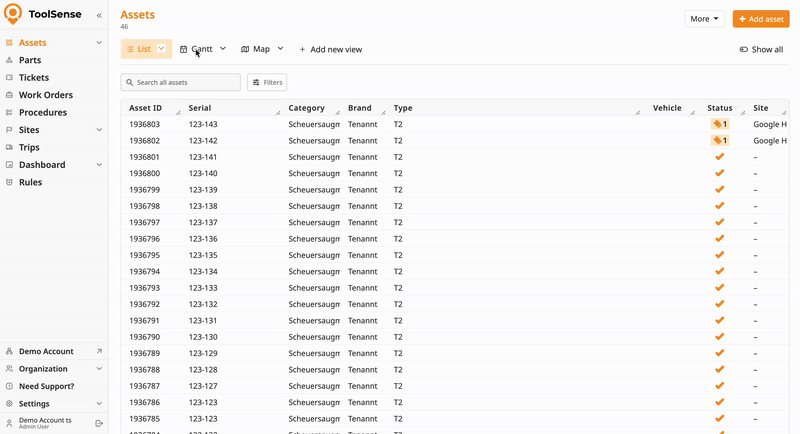Click the external link icon beside Demo Account
This screenshot has width=800, height=434.
99,352
